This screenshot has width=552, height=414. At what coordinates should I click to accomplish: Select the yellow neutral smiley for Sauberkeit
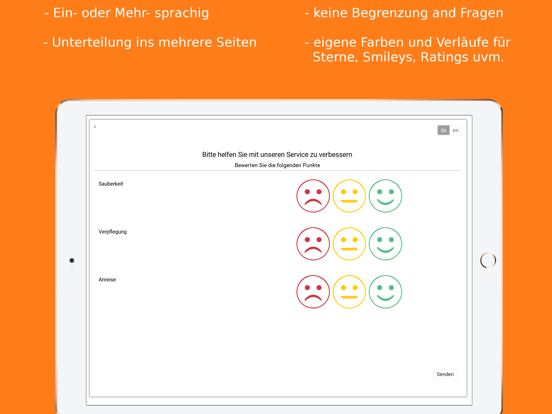(x=349, y=196)
